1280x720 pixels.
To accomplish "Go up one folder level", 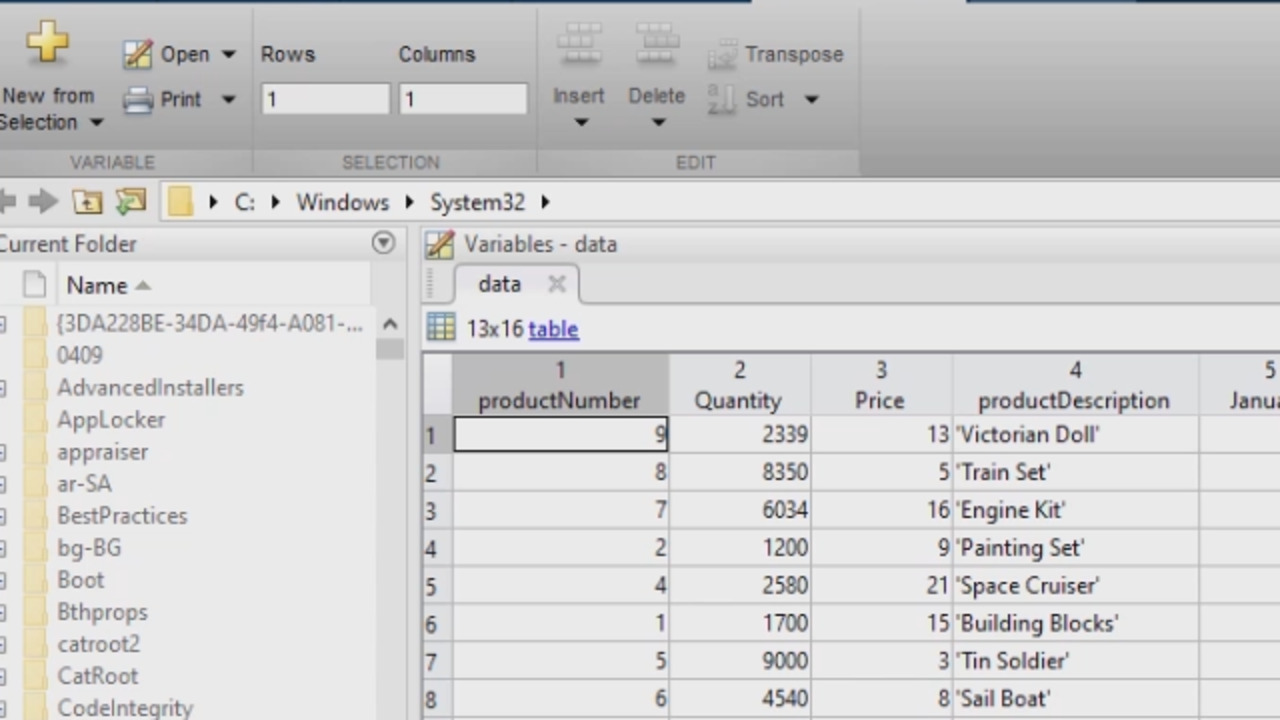I will point(87,202).
